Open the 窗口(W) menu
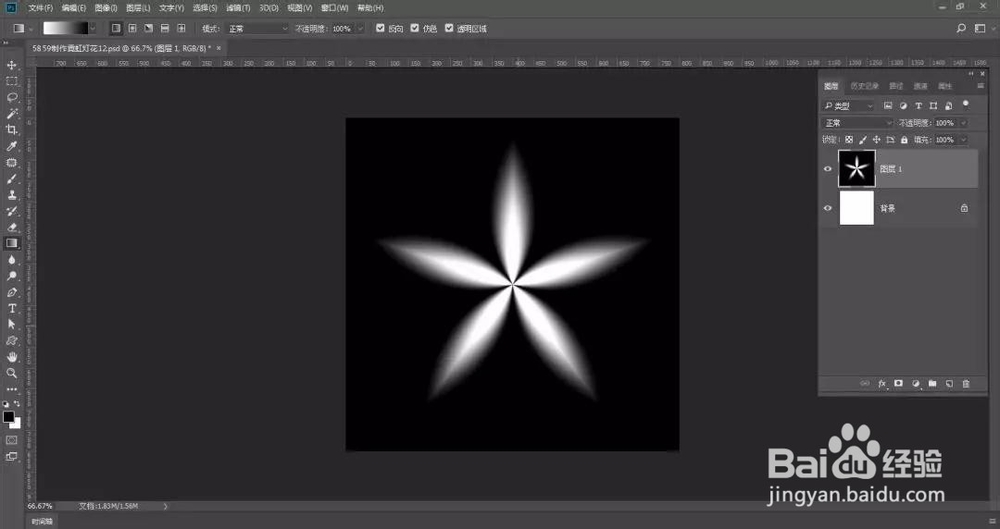The width and height of the screenshot is (1000, 529). [x=335, y=8]
